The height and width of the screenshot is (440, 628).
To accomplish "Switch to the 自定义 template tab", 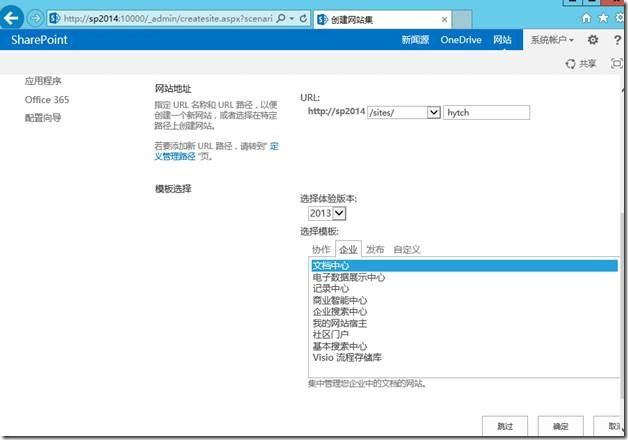I will 407,249.
